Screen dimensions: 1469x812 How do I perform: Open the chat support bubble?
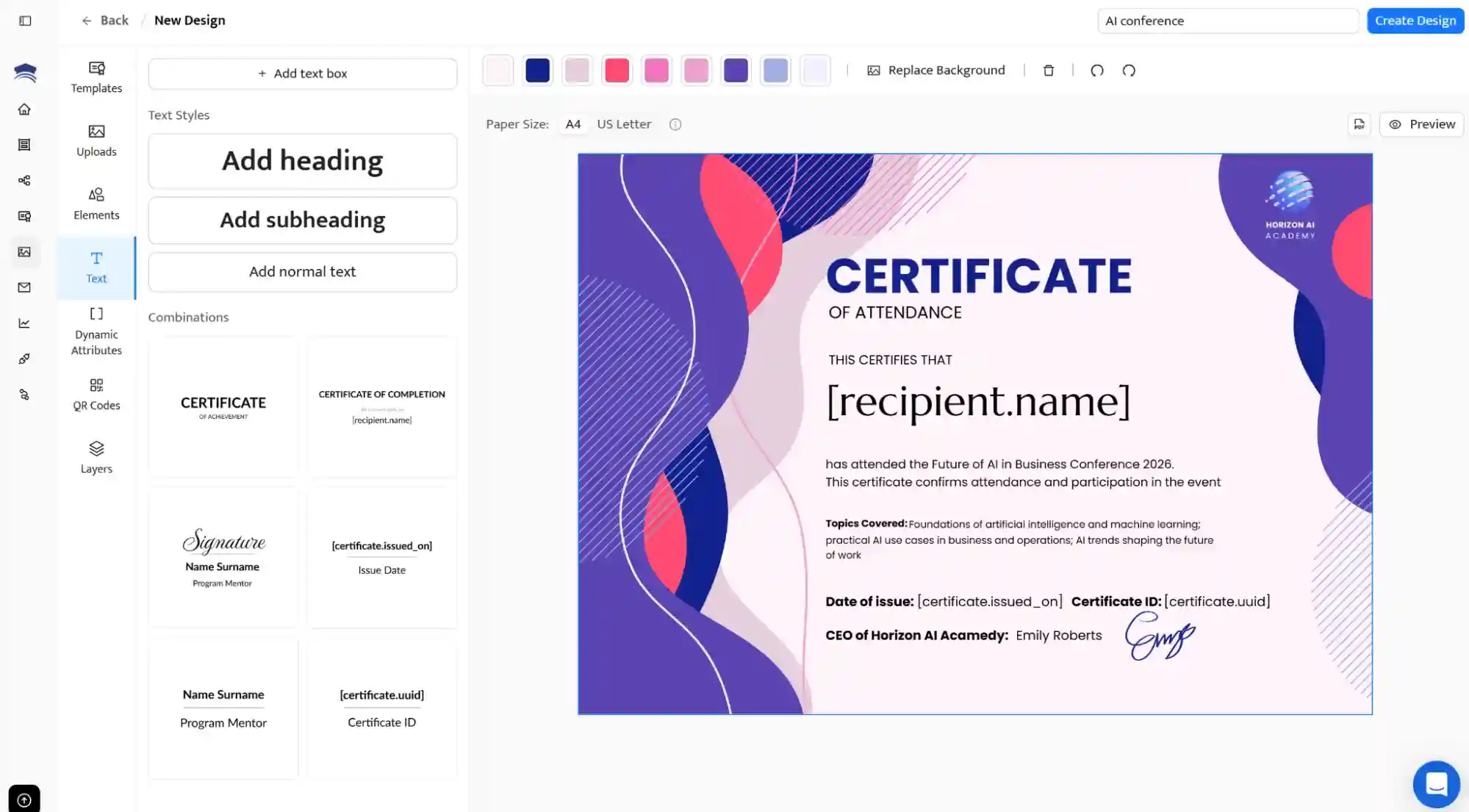[1435, 783]
